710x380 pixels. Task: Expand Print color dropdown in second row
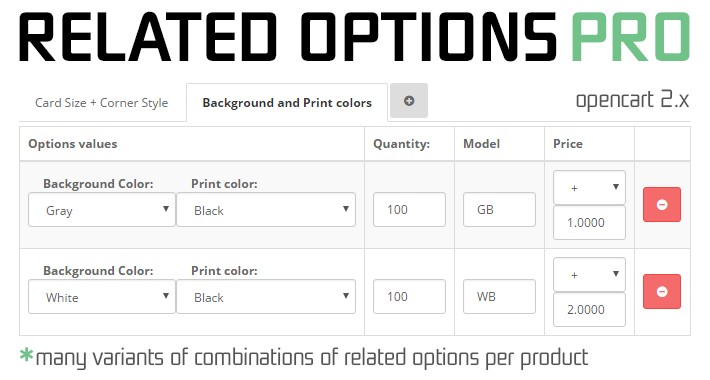point(266,297)
